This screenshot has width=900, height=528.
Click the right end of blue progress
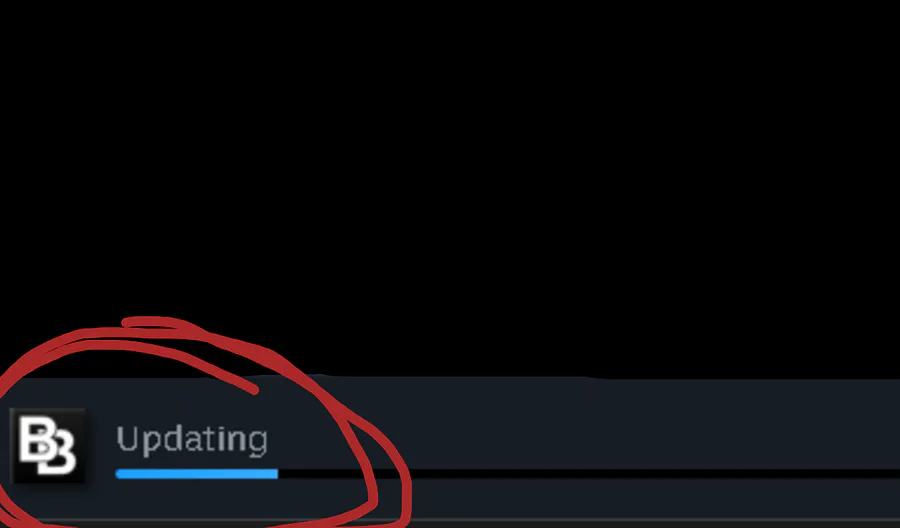pyautogui.click(x=274, y=473)
